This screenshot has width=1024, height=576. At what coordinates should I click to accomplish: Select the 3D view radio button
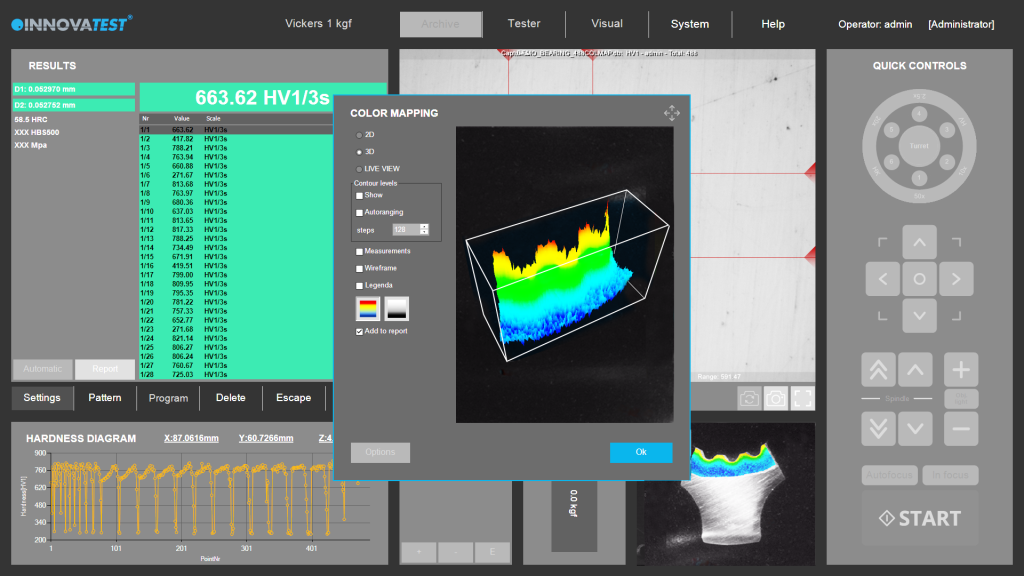[359, 152]
